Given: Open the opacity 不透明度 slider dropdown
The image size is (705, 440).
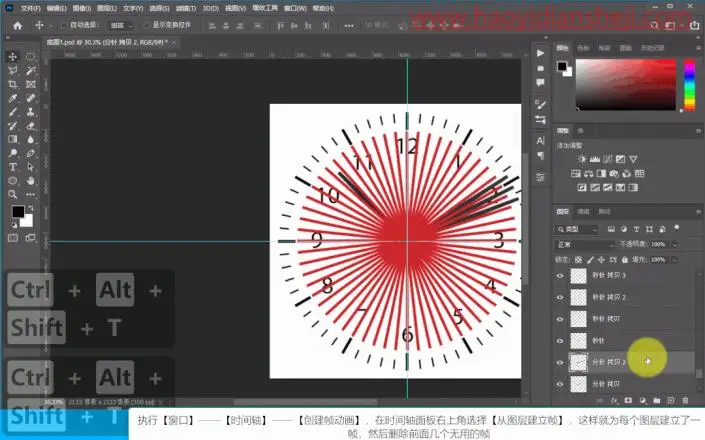Looking at the screenshot, I should point(674,244).
